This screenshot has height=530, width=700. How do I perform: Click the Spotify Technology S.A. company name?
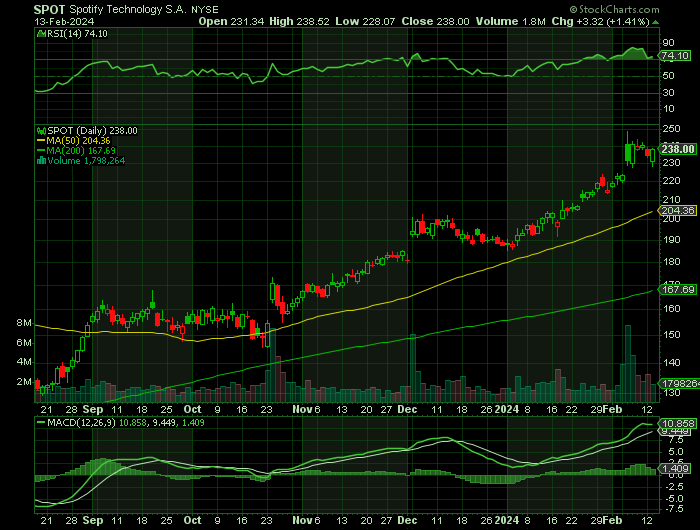pos(128,9)
